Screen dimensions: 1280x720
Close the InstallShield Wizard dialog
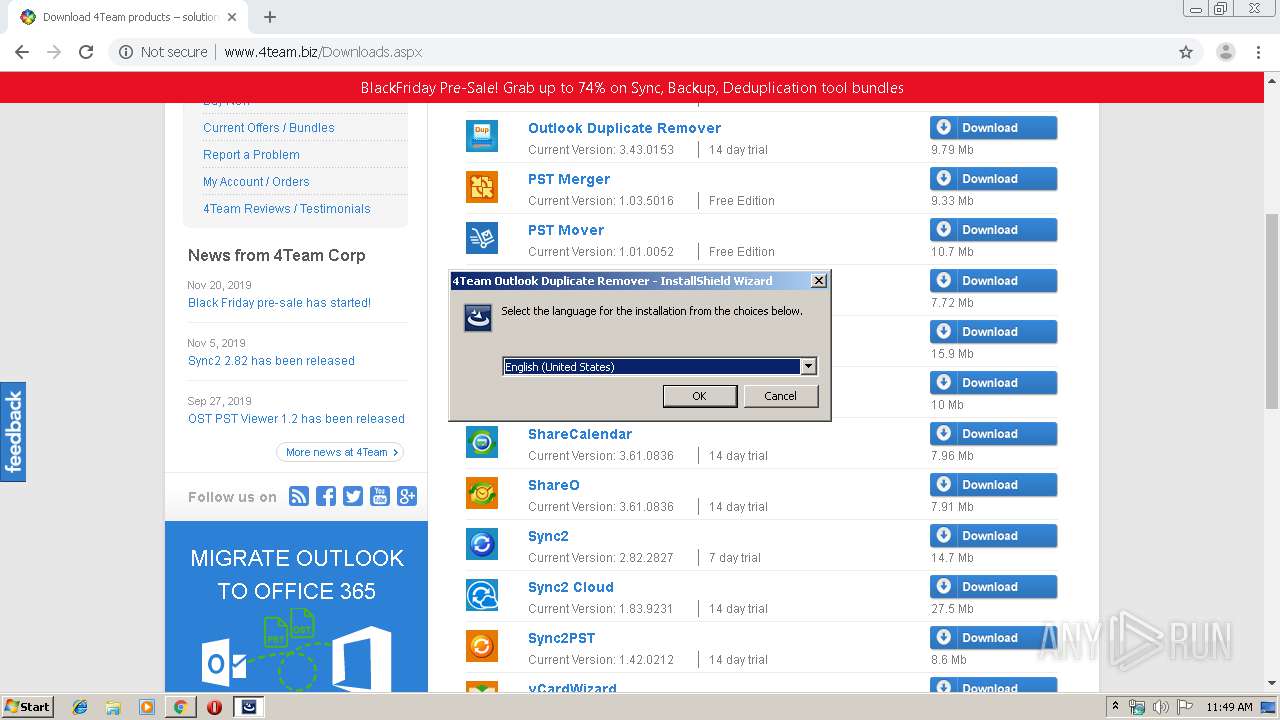tap(819, 281)
